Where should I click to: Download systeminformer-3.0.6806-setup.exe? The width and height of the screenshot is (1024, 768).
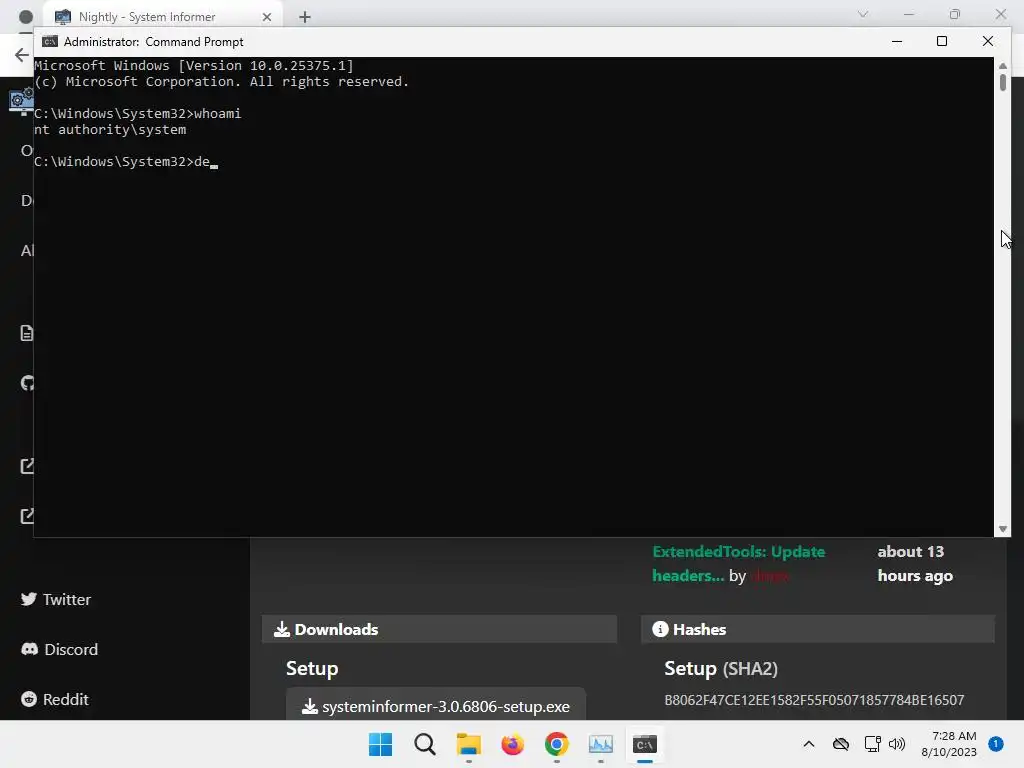click(x=436, y=706)
